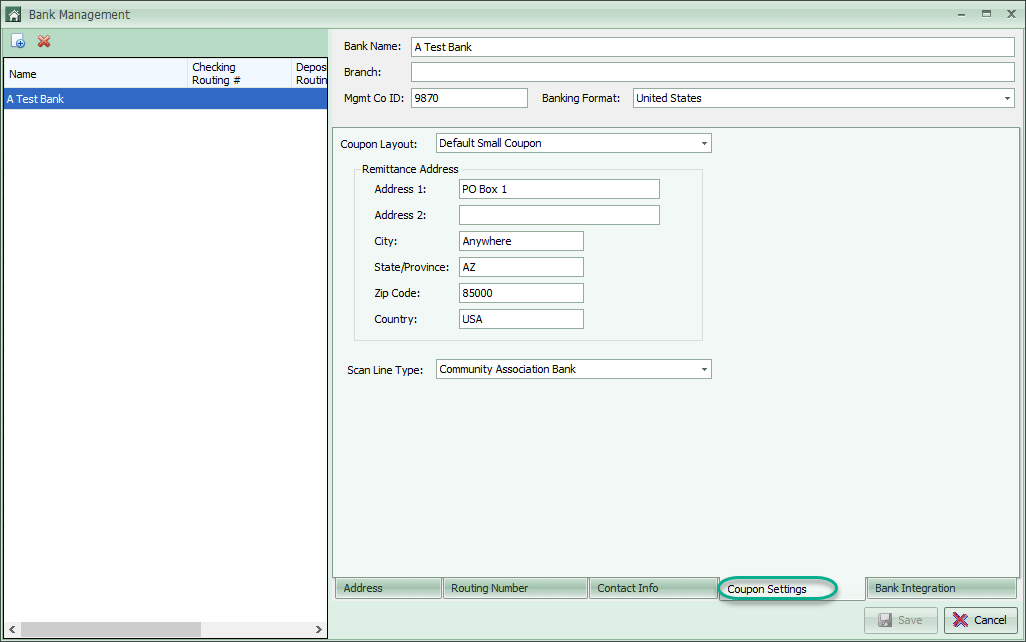
Task: Click the red delete bank icon
Action: (x=44, y=41)
